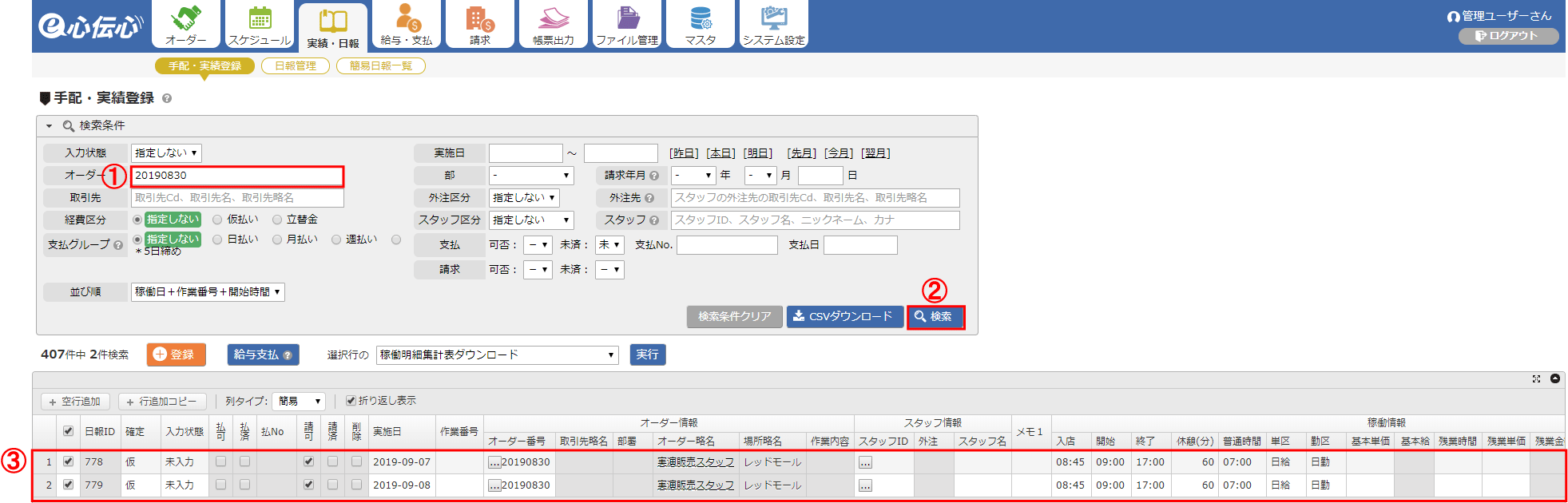The height and width of the screenshot is (503, 1568).
Task: Click the e心伝心 logo
Action: click(90, 26)
